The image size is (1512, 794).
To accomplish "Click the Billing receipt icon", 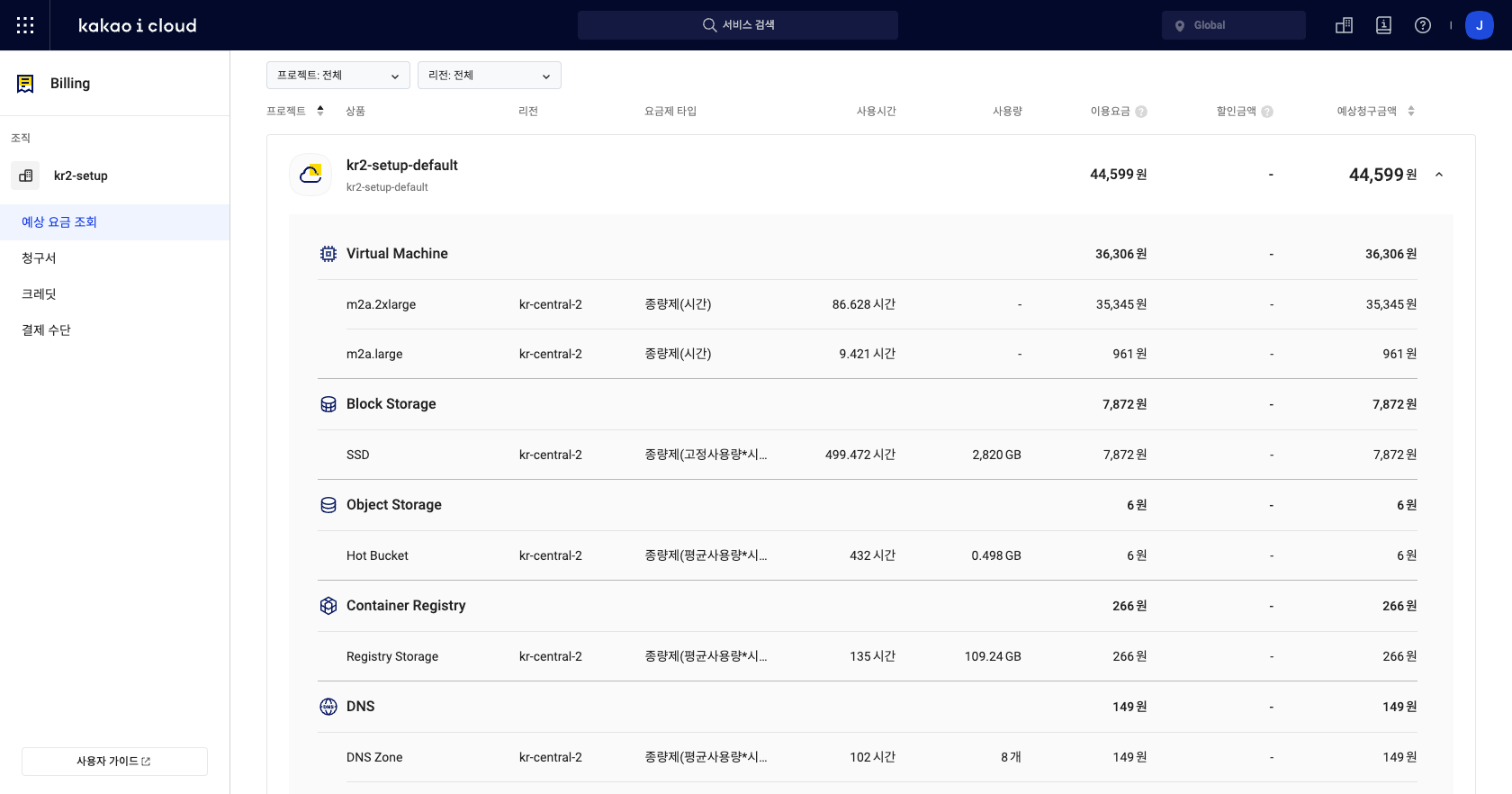I will pos(25,84).
